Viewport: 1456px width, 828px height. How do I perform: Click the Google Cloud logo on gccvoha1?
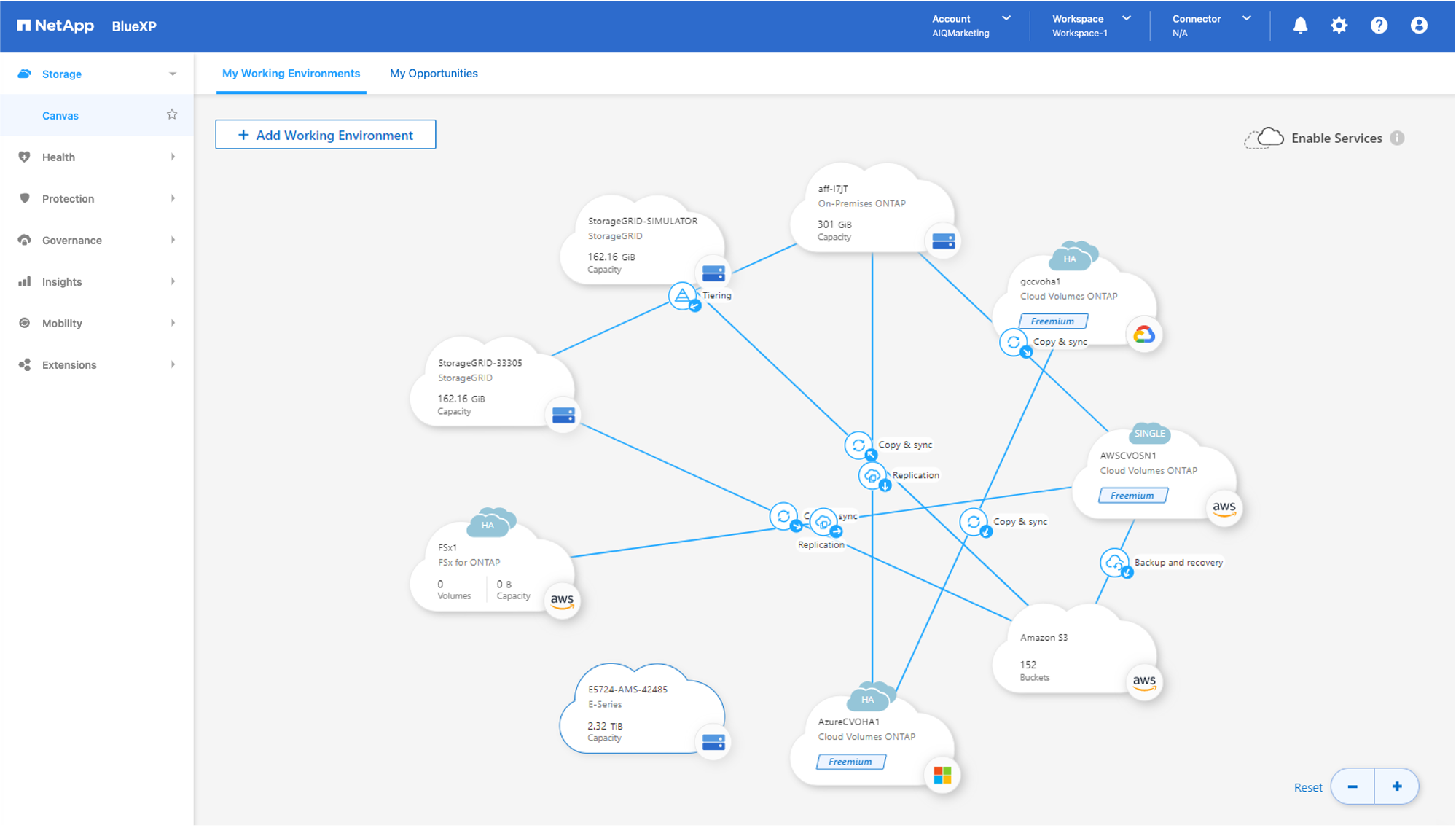1143,335
